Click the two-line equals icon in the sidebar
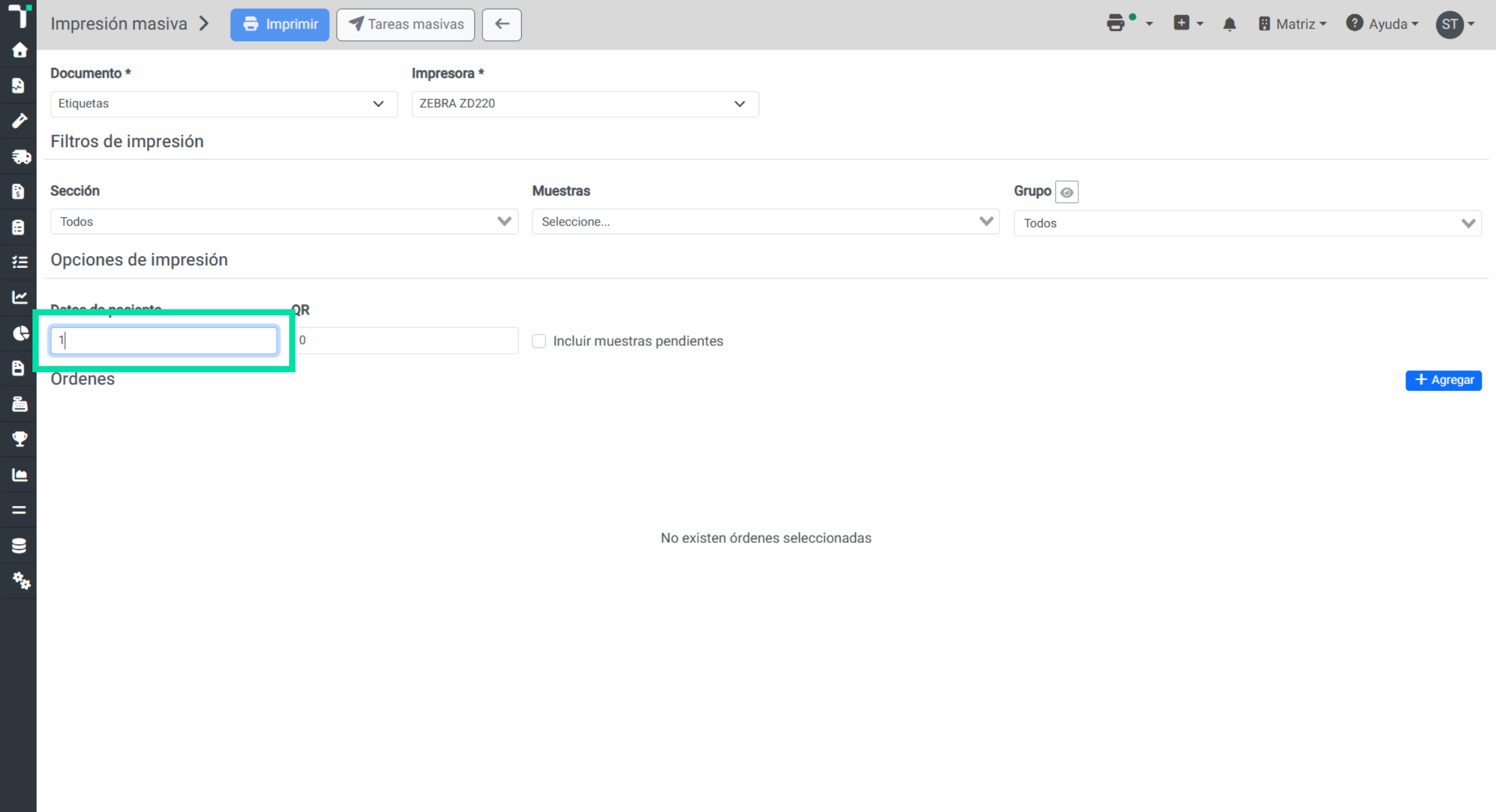The height and width of the screenshot is (812, 1496). click(x=19, y=510)
